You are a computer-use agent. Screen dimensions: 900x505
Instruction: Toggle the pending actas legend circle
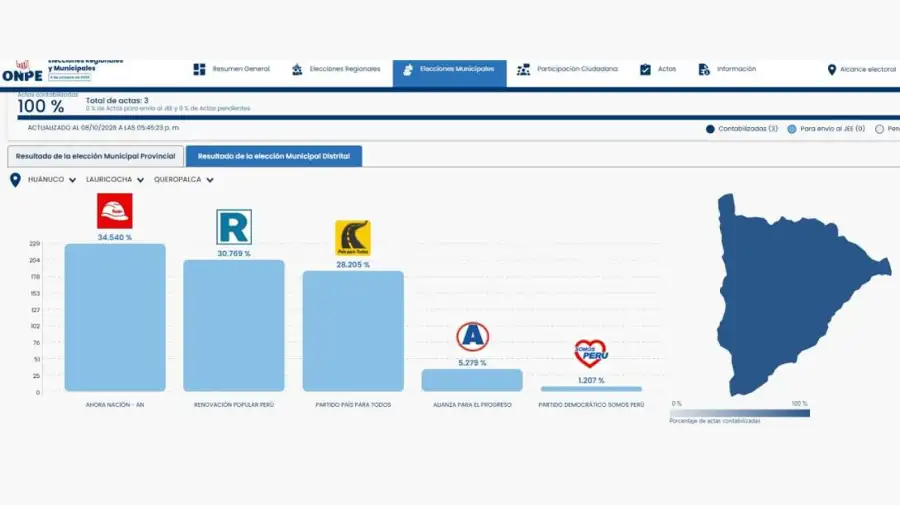[x=879, y=129]
